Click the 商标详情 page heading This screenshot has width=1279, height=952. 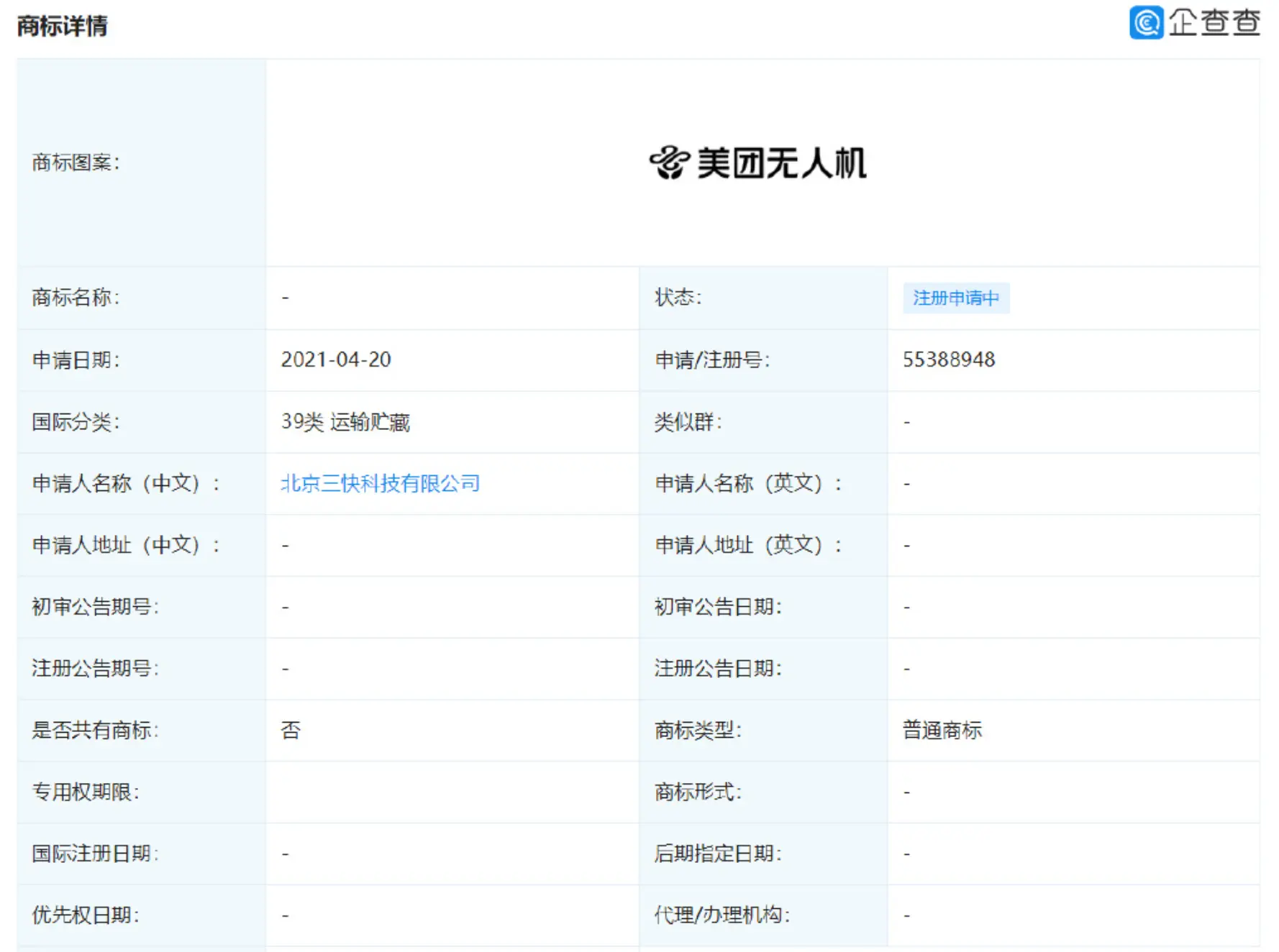[63, 26]
